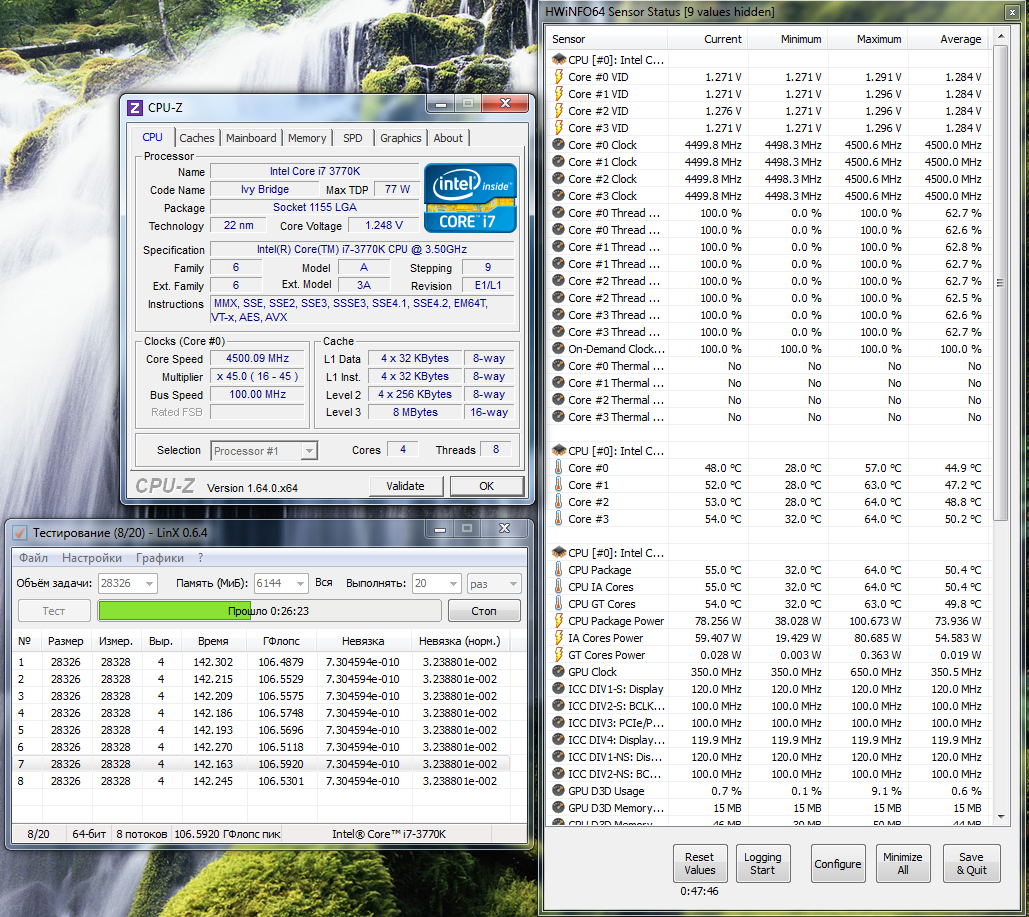Click HWiNFO64 scrollbar up arrow
This screenshot has height=917, width=1029.
tap(1000, 37)
